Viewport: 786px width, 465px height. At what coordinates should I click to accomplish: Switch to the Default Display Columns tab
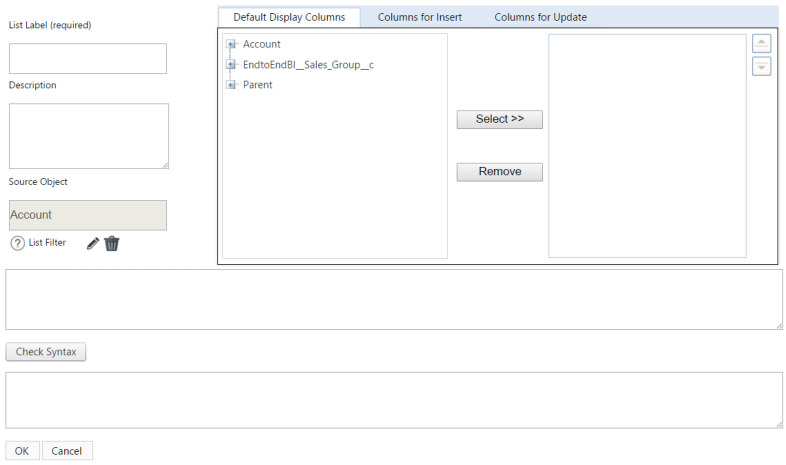click(x=289, y=17)
